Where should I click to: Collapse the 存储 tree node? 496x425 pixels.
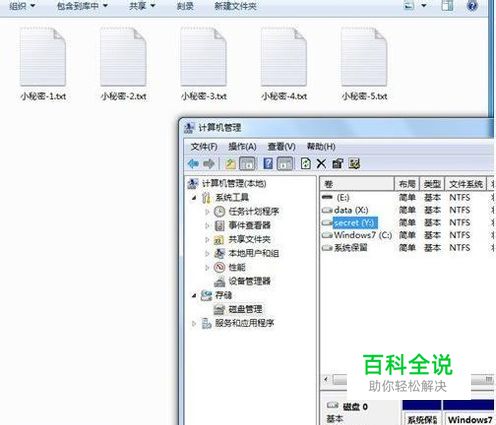tap(194, 296)
